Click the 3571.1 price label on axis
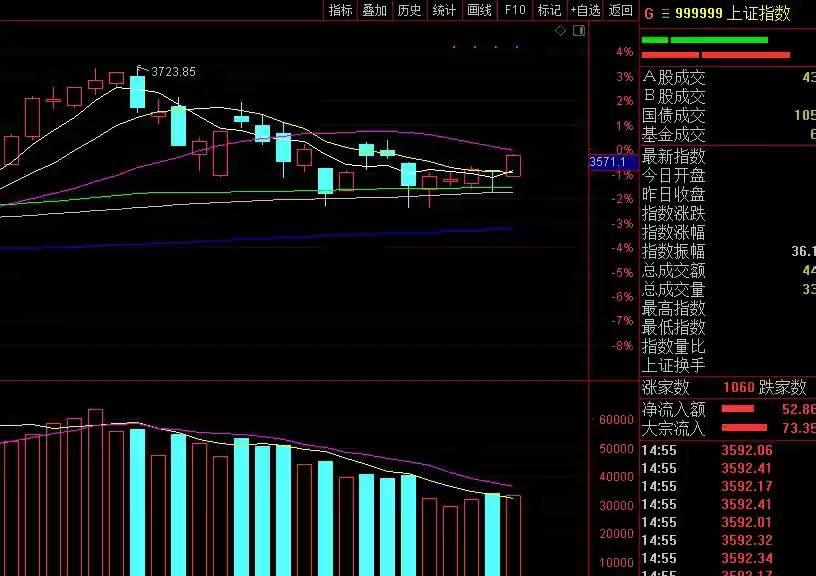This screenshot has height=576, width=816. (x=608, y=162)
